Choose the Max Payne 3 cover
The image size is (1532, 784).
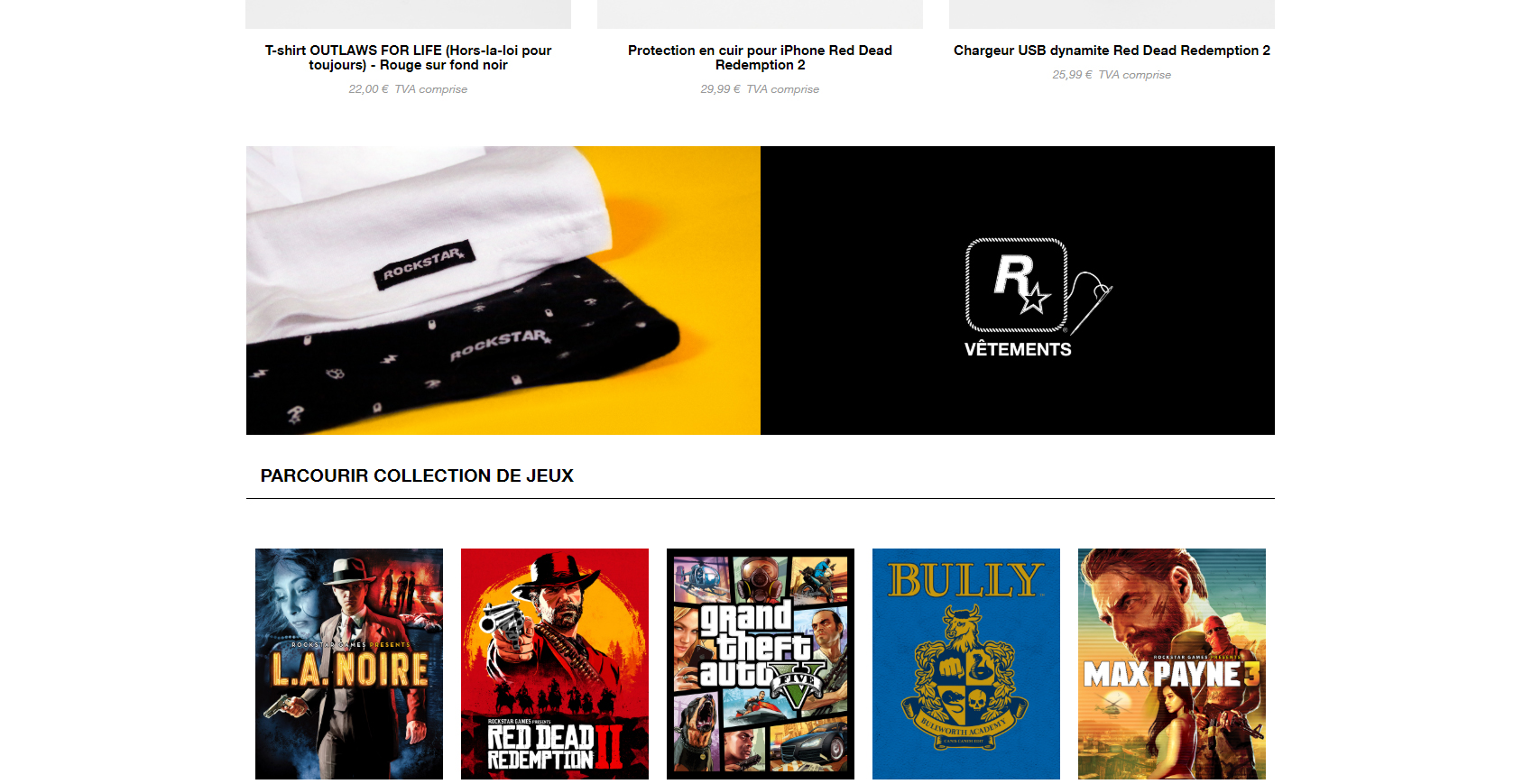(1172, 664)
